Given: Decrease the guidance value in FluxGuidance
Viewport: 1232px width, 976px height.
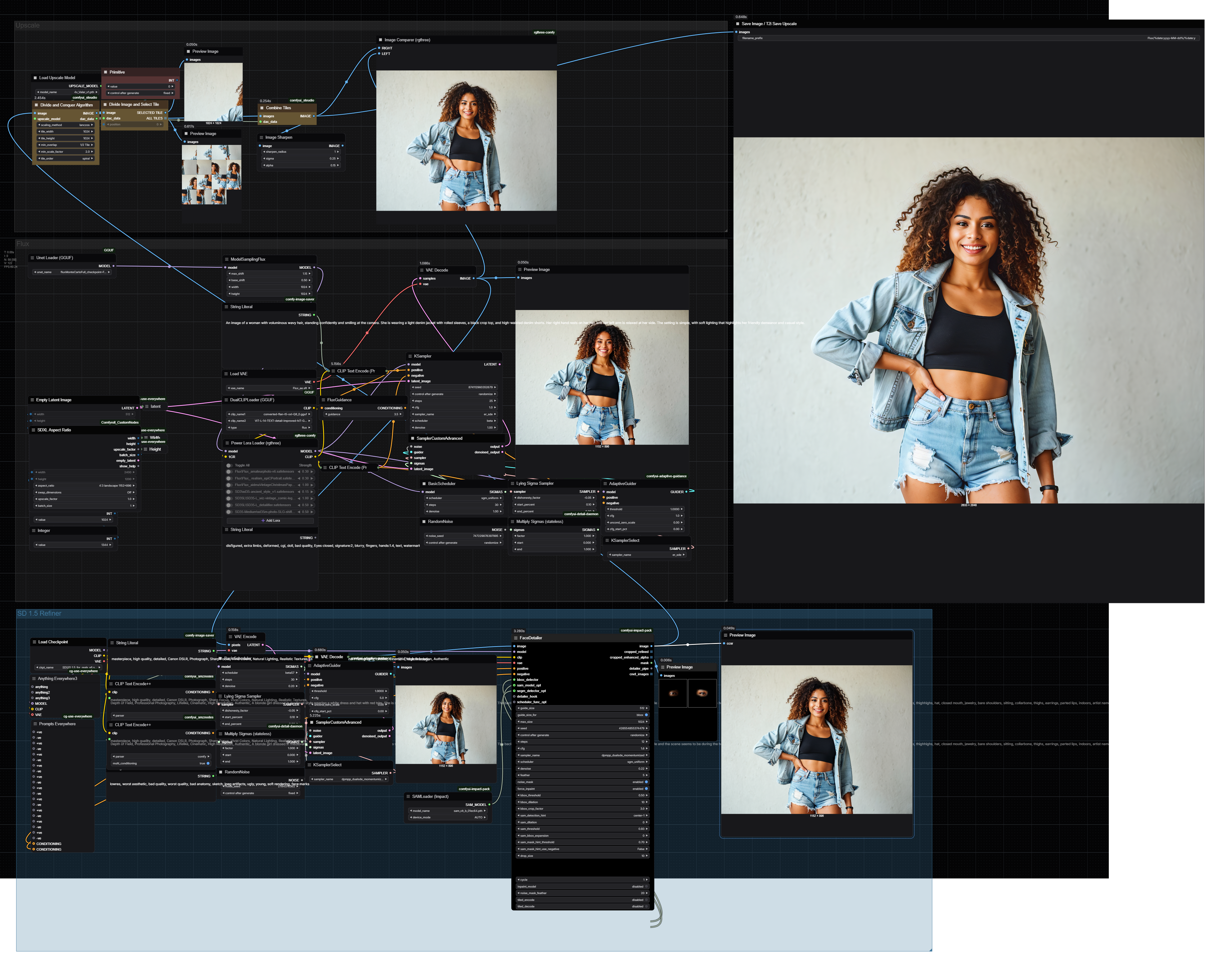Looking at the screenshot, I should coord(327,414).
